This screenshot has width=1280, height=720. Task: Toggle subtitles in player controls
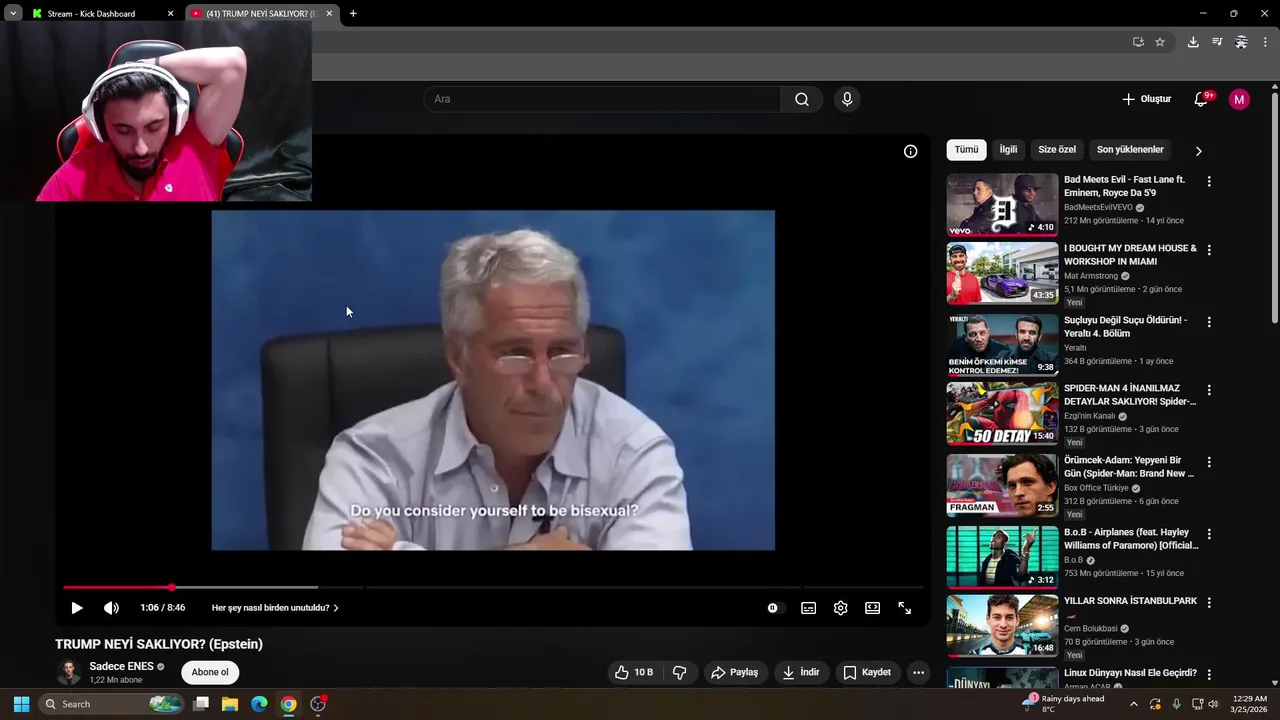(808, 608)
